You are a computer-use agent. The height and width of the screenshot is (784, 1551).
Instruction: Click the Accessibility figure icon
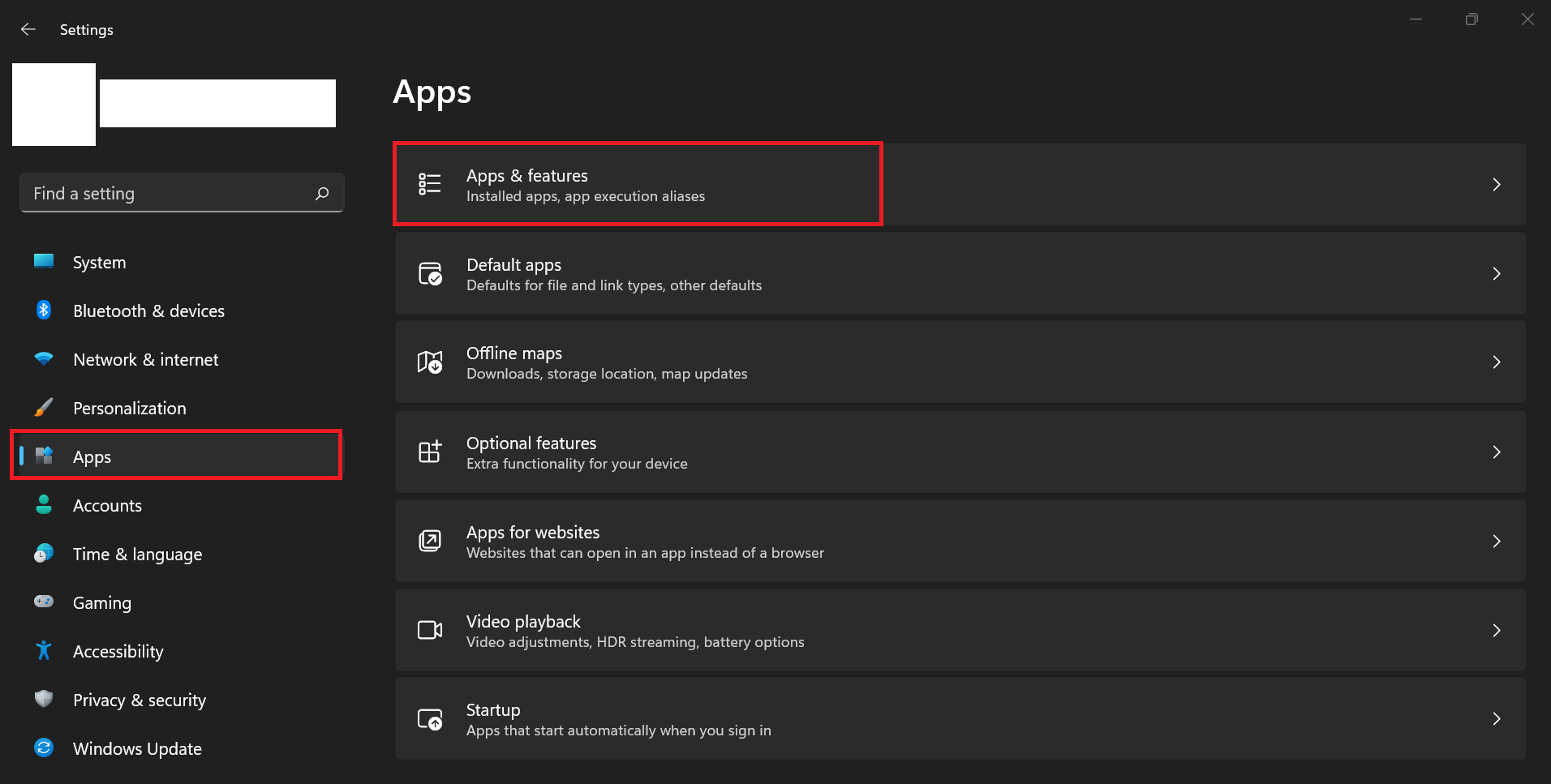pos(44,650)
